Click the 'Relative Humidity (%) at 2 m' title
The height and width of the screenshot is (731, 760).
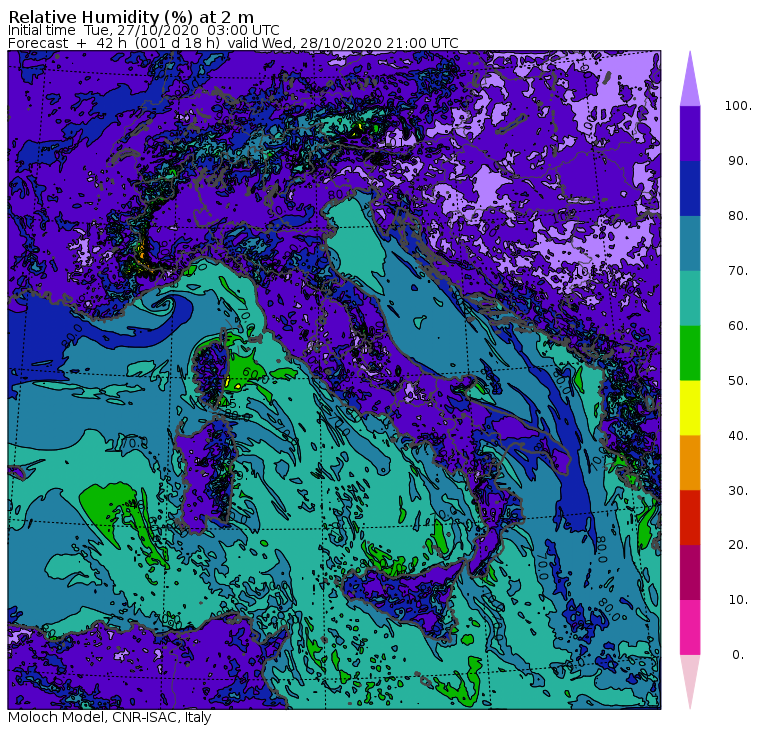point(131,16)
